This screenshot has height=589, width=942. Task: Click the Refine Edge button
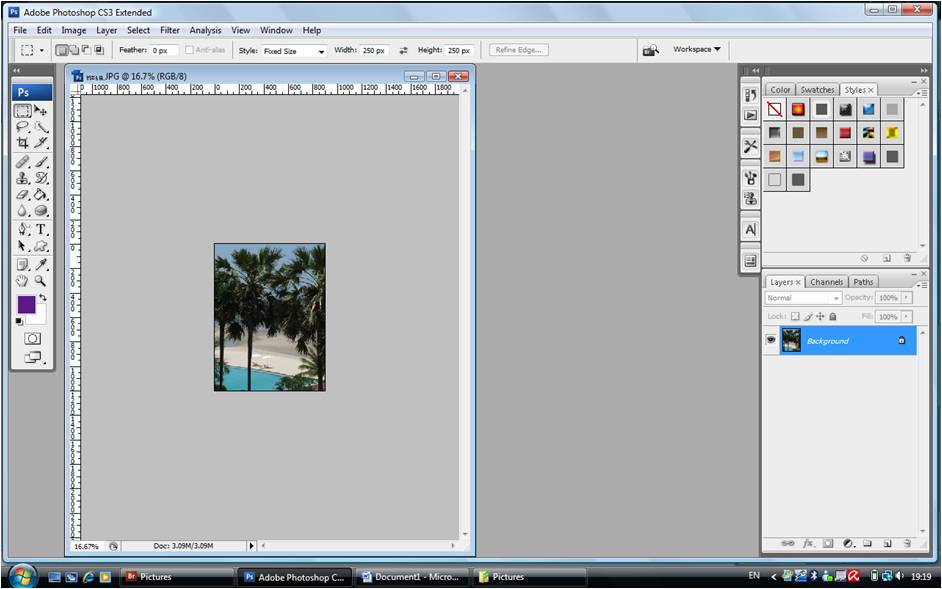coord(519,50)
